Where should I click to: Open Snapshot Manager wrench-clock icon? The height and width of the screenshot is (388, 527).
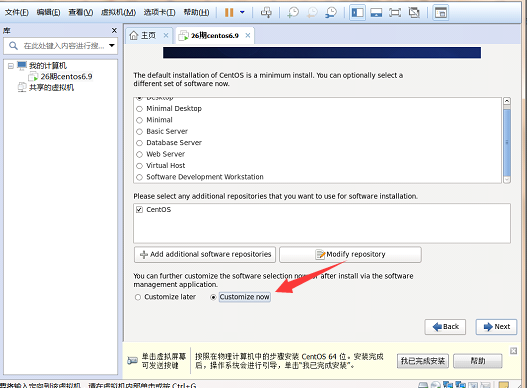point(331,13)
